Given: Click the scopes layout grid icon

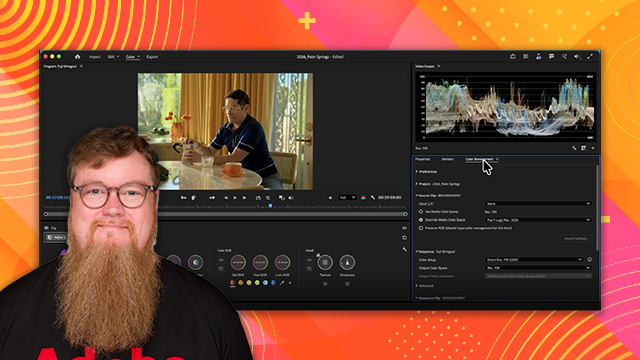Looking at the screenshot, I should pos(584,148).
